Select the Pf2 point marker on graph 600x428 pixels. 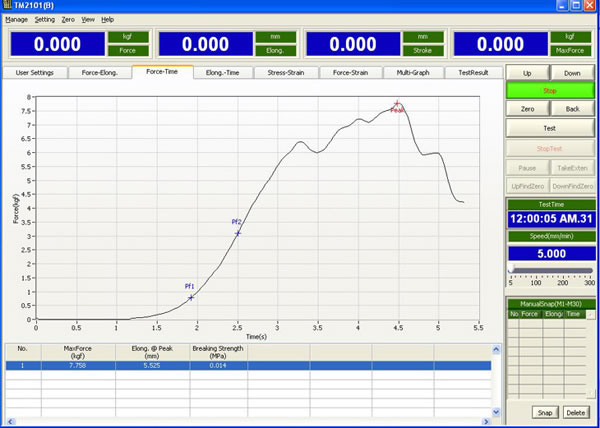pos(238,233)
